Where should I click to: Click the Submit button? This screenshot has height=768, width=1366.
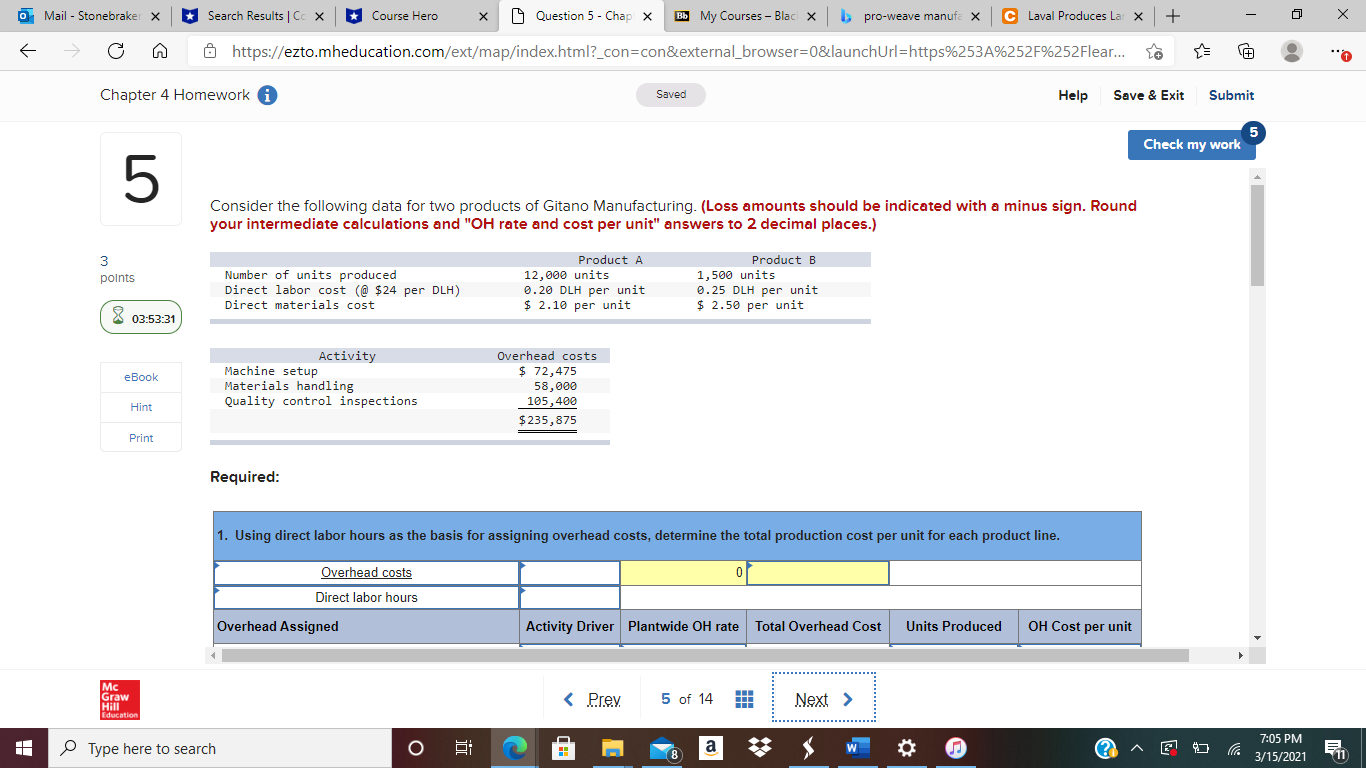click(1231, 95)
